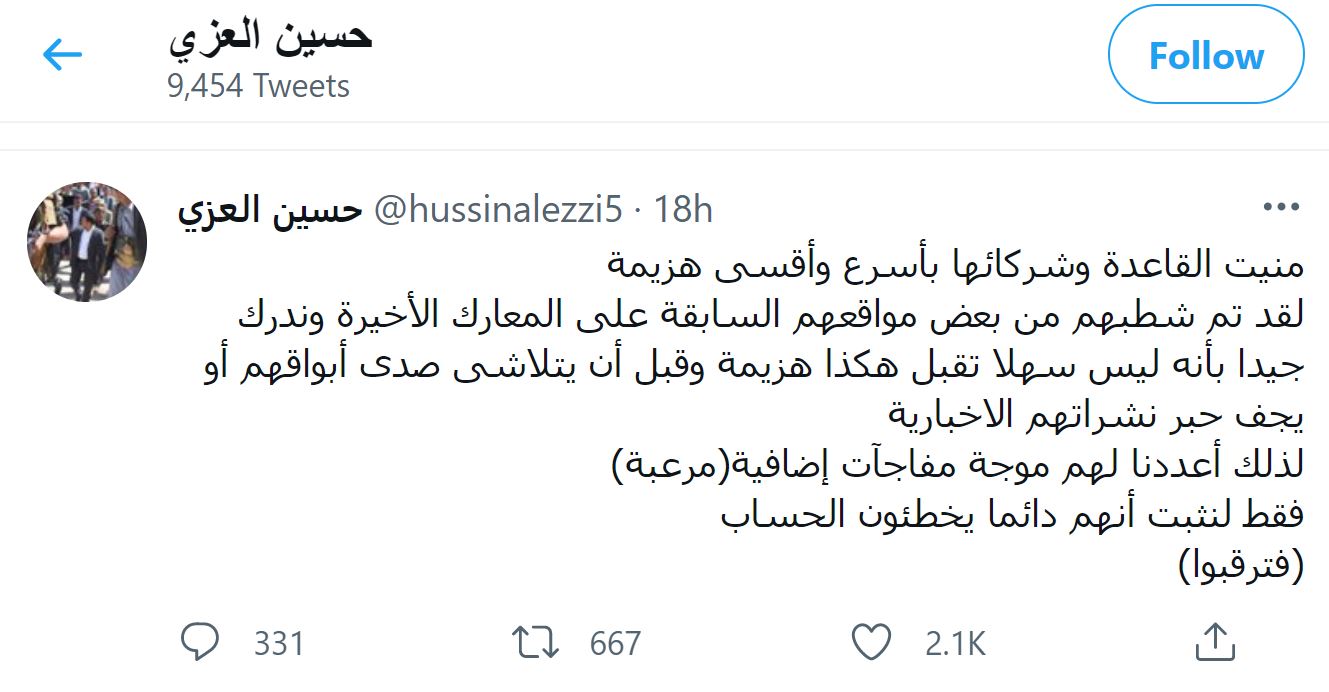Open the author's round profile picture
This screenshot has height=692, width=1329.
87,242
